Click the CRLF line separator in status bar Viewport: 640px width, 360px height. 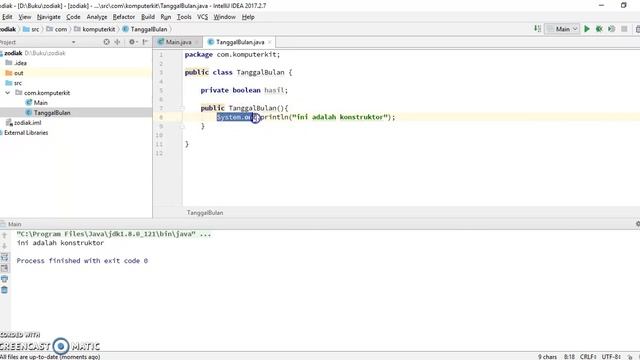pos(588,356)
